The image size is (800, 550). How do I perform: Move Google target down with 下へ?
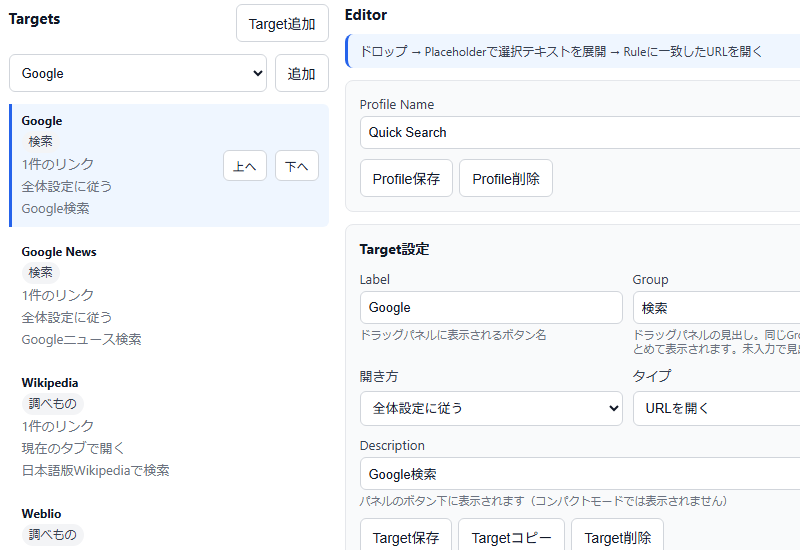pyautogui.click(x=297, y=166)
